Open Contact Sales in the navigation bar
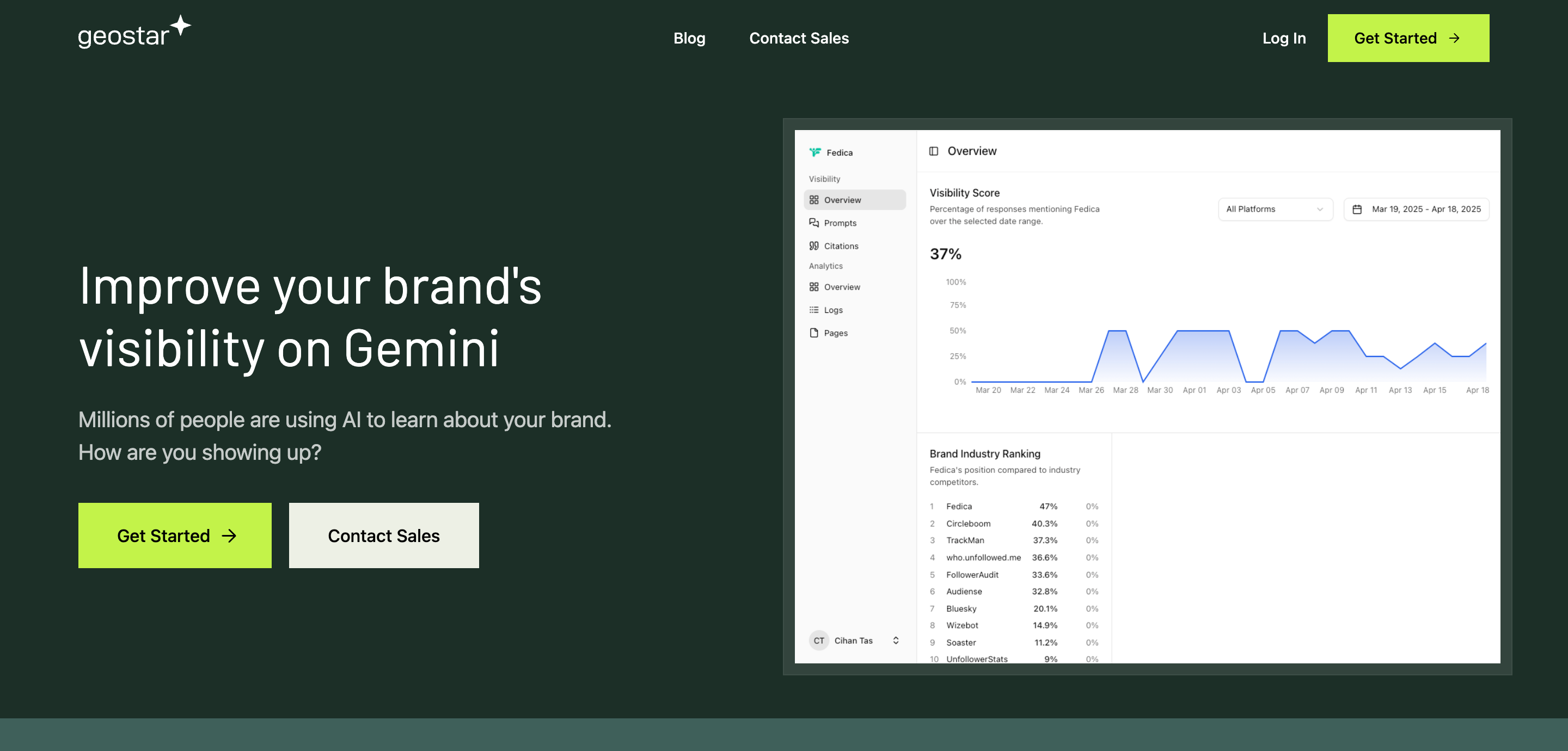Viewport: 1568px width, 751px height. 799,38
